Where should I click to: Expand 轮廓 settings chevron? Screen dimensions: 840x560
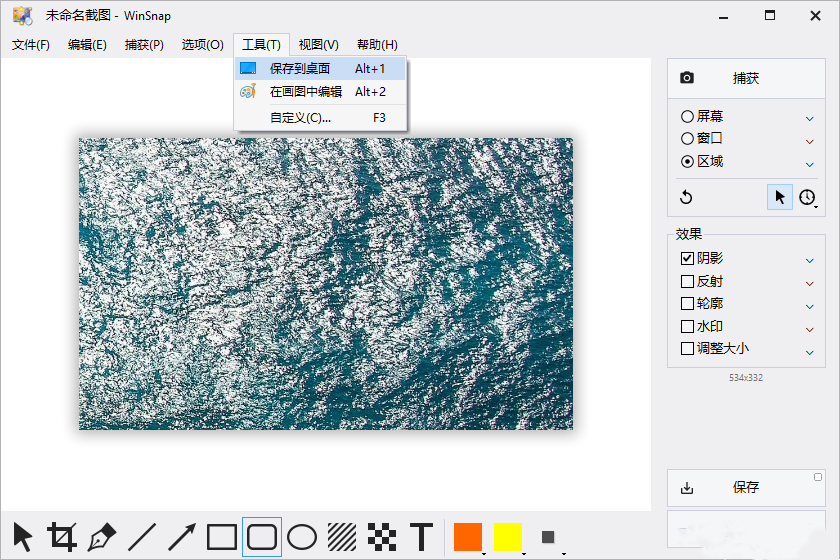click(x=809, y=307)
